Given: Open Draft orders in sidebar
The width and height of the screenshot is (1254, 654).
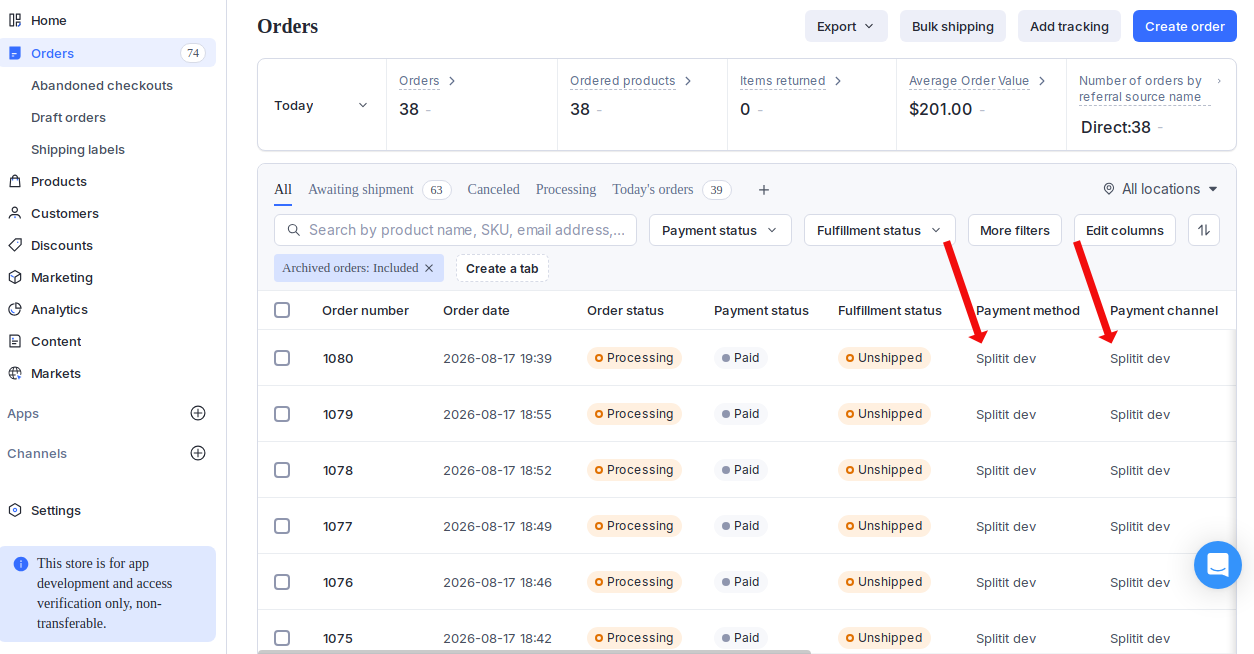Looking at the screenshot, I should pyautogui.click(x=68, y=117).
